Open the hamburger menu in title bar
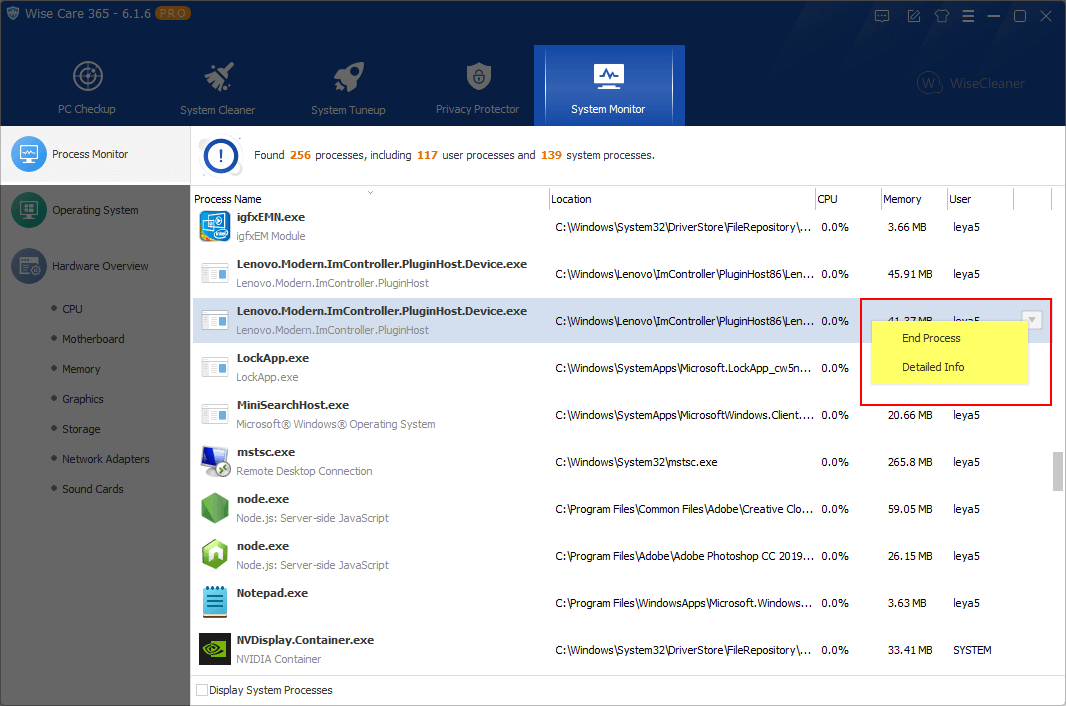The image size is (1066, 706). coord(968,16)
